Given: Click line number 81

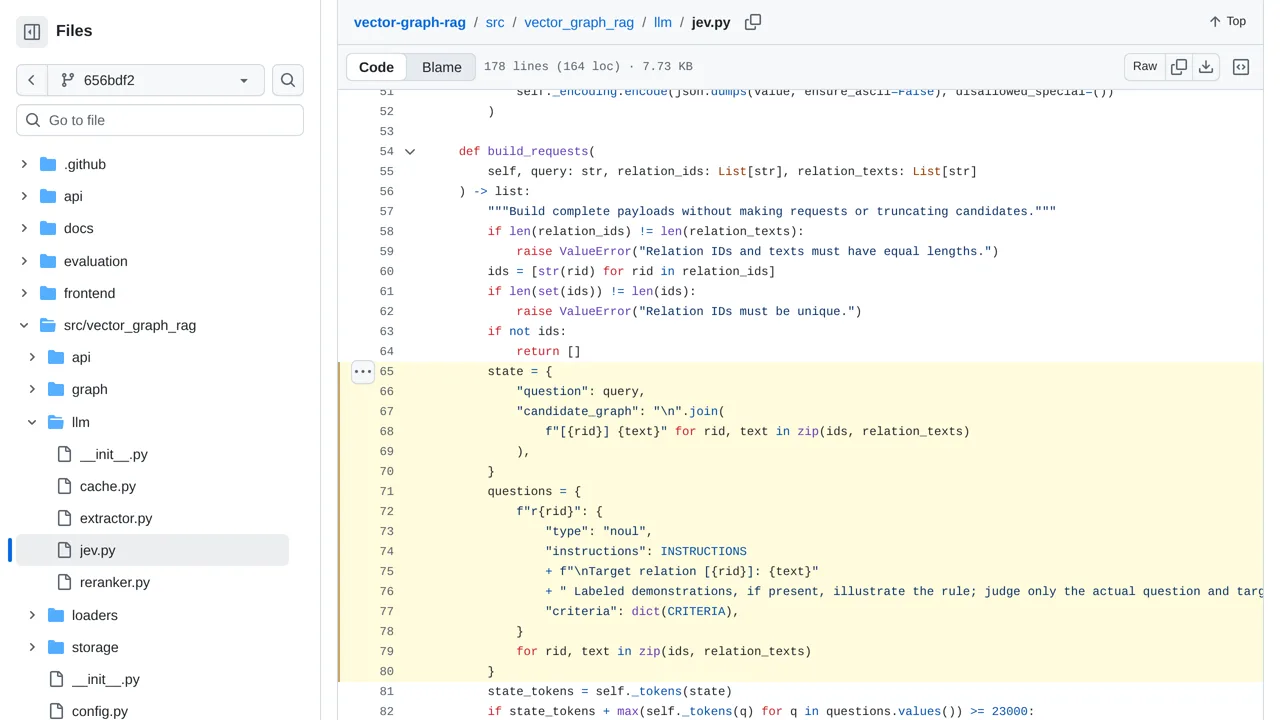Looking at the screenshot, I should coord(387,691).
